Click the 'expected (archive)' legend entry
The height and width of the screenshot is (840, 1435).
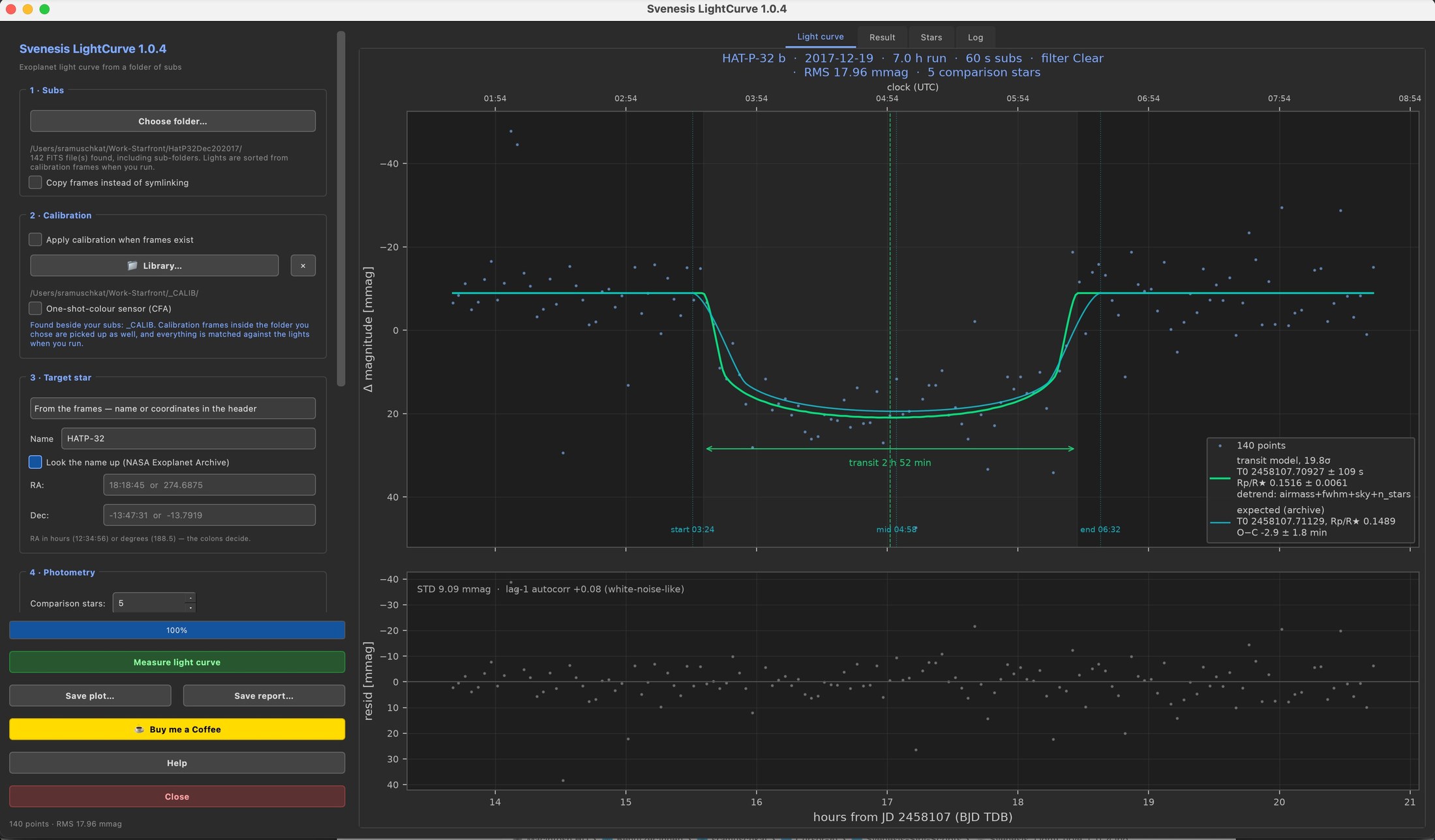click(x=1280, y=510)
